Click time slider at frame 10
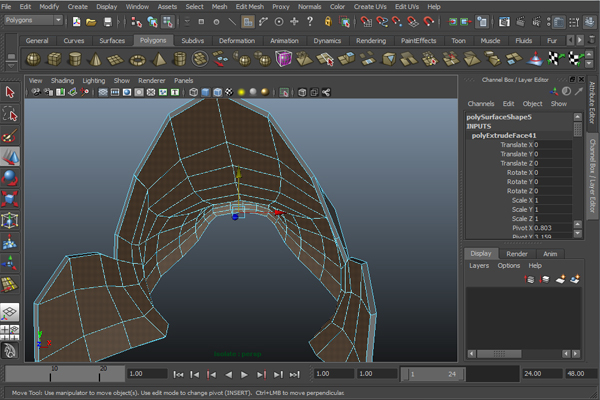Image resolution: width=600 pixels, height=400 pixels. [x=51, y=374]
